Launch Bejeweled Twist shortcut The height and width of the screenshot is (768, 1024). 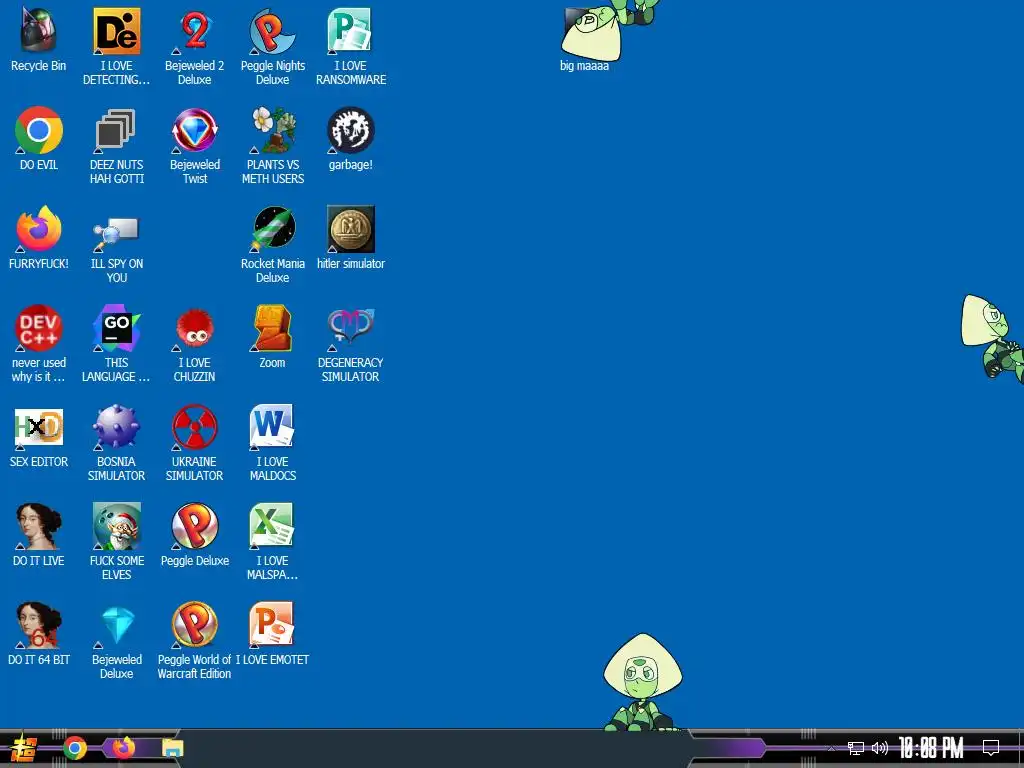click(195, 145)
